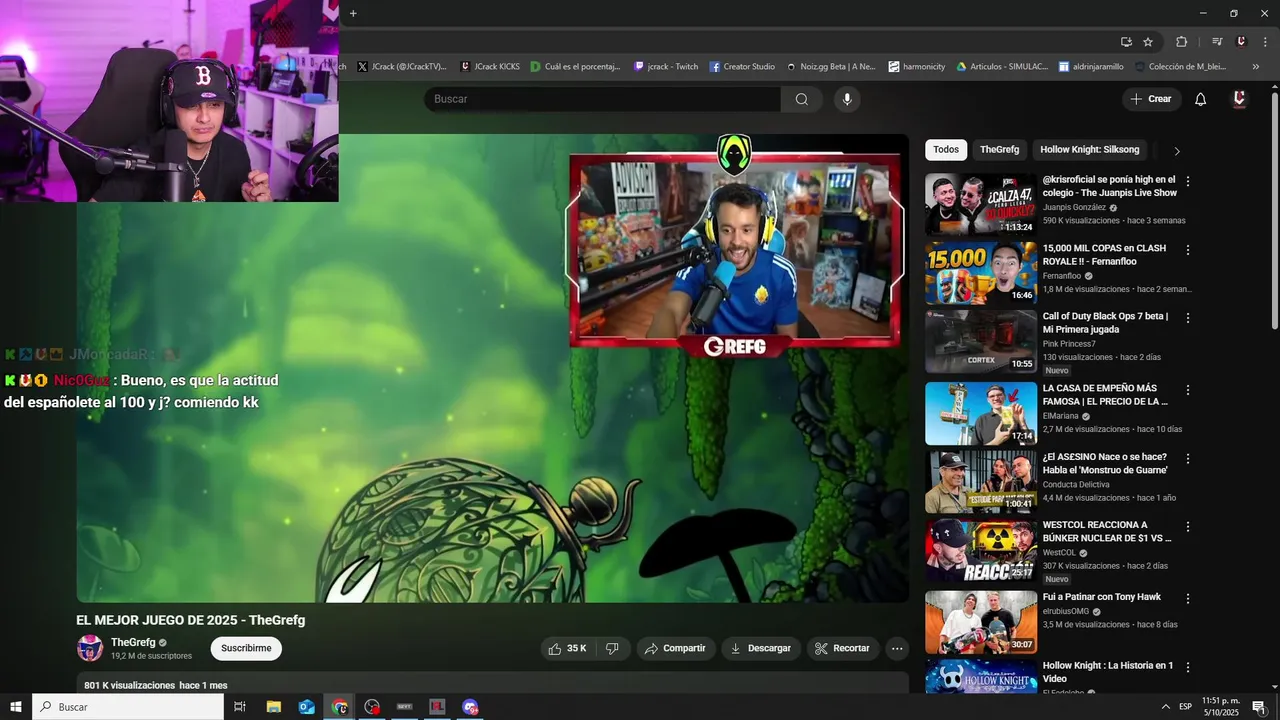
Task: Click the page vertical scrollbar
Action: click(x=1274, y=210)
